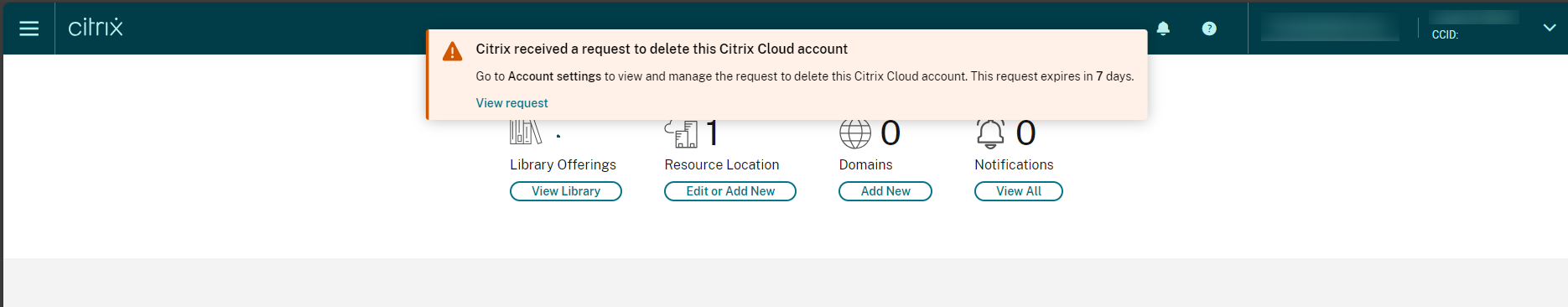Click the delete account request alert heading
The height and width of the screenshot is (307, 1568).
(662, 49)
